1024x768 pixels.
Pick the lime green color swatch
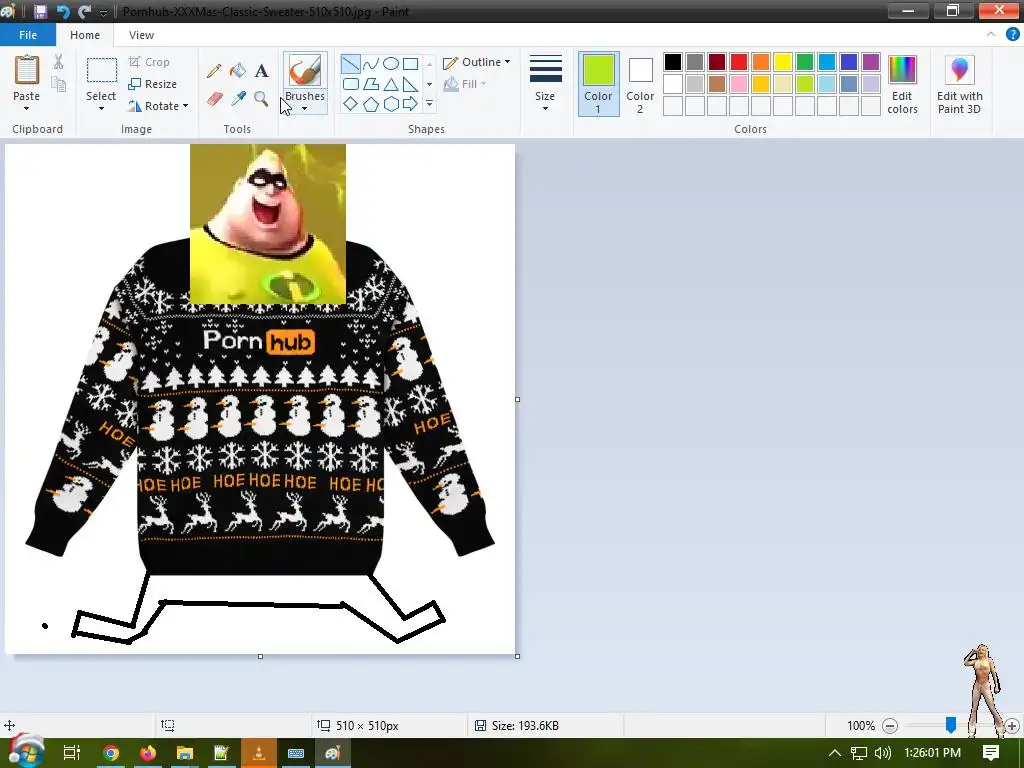(805, 84)
